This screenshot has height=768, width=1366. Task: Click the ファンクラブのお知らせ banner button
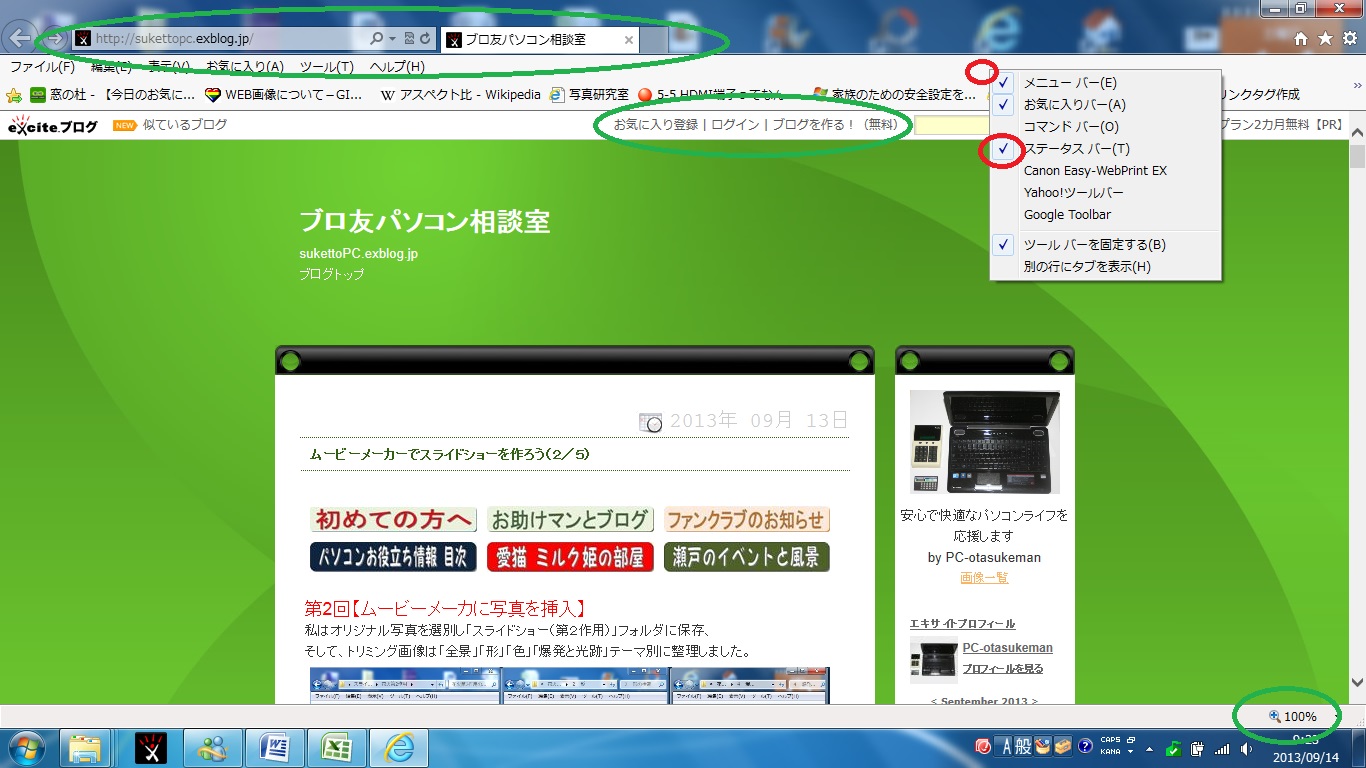pyautogui.click(x=747, y=520)
